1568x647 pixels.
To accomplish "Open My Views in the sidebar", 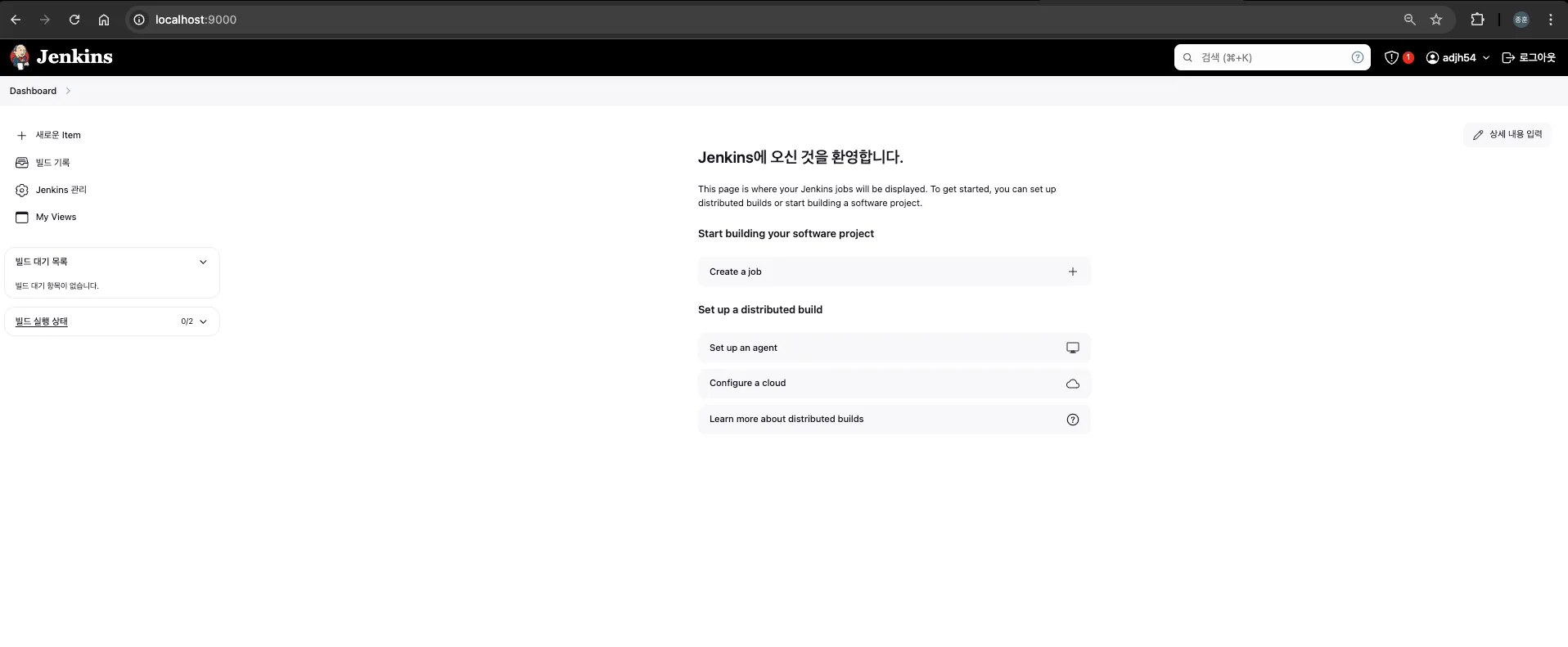I will pyautogui.click(x=47, y=217).
